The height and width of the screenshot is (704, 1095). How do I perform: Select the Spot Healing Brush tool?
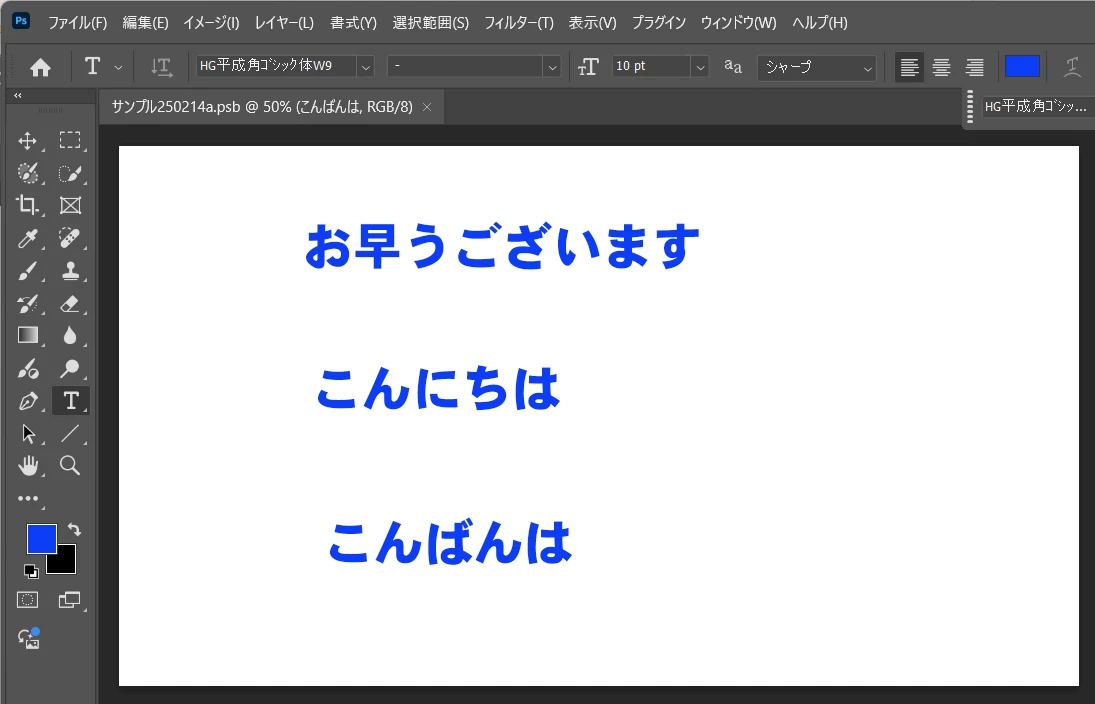pyautogui.click(x=70, y=238)
